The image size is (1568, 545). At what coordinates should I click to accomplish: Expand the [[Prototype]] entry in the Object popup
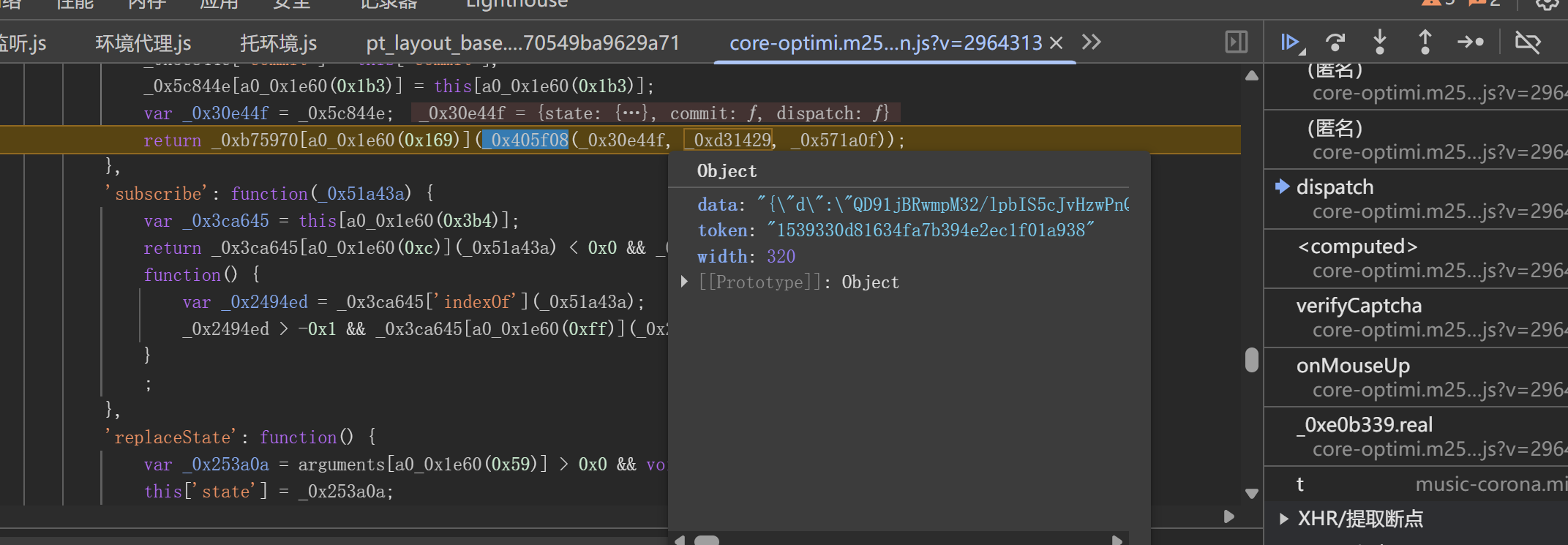(x=684, y=282)
